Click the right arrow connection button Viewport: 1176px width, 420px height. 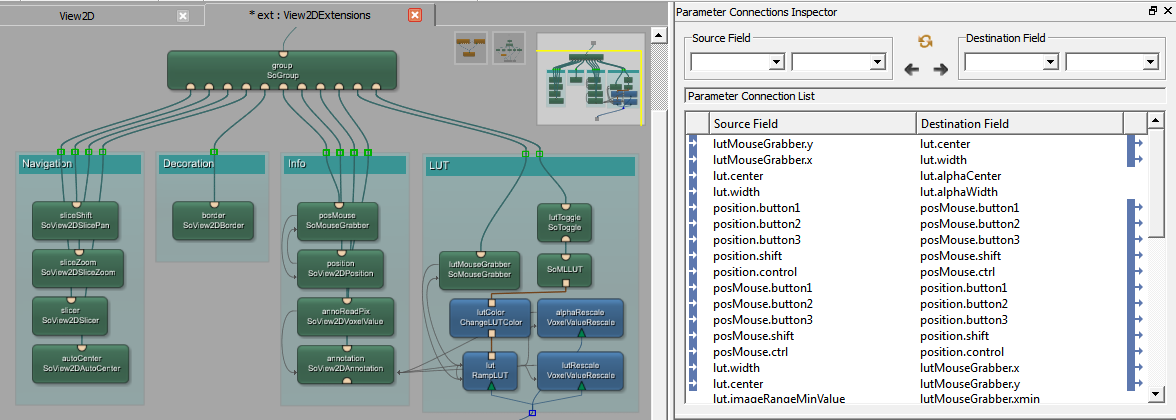(x=940, y=69)
